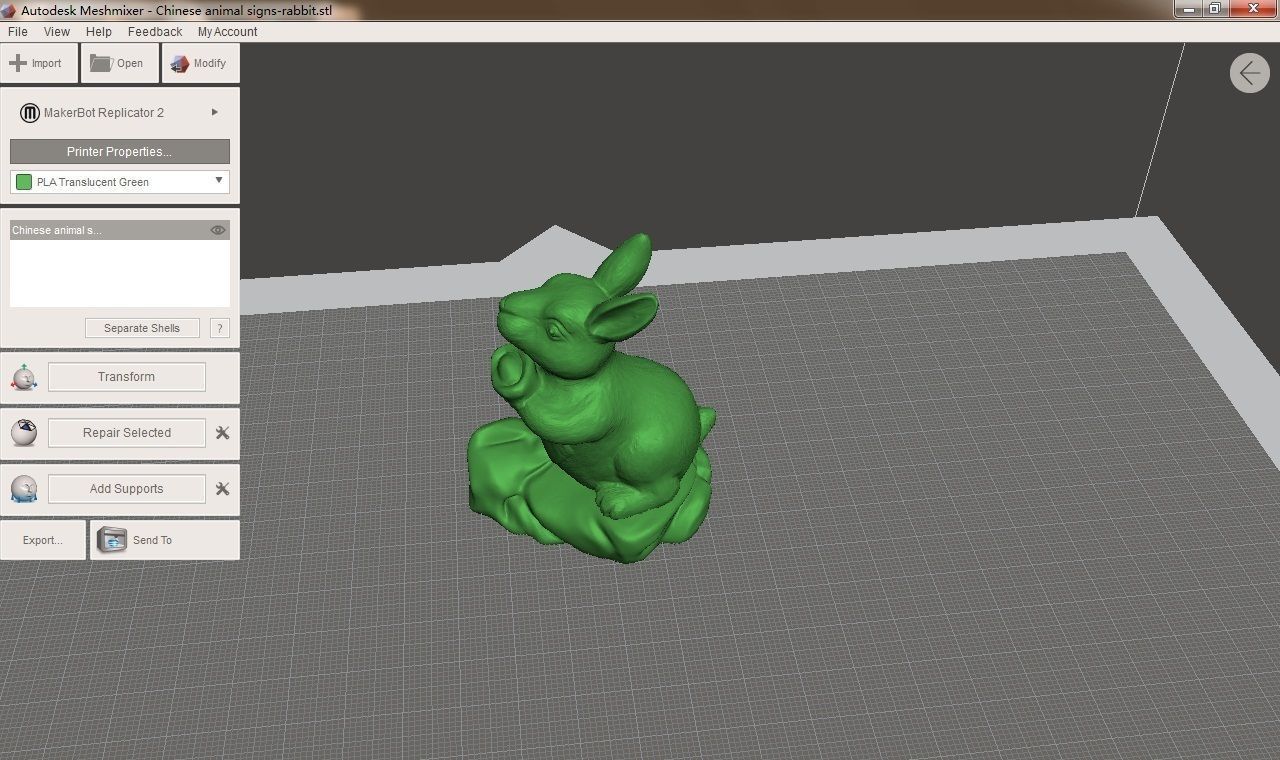
Task: Click the MakerBot Replicator 2 printer name
Action: tap(104, 113)
